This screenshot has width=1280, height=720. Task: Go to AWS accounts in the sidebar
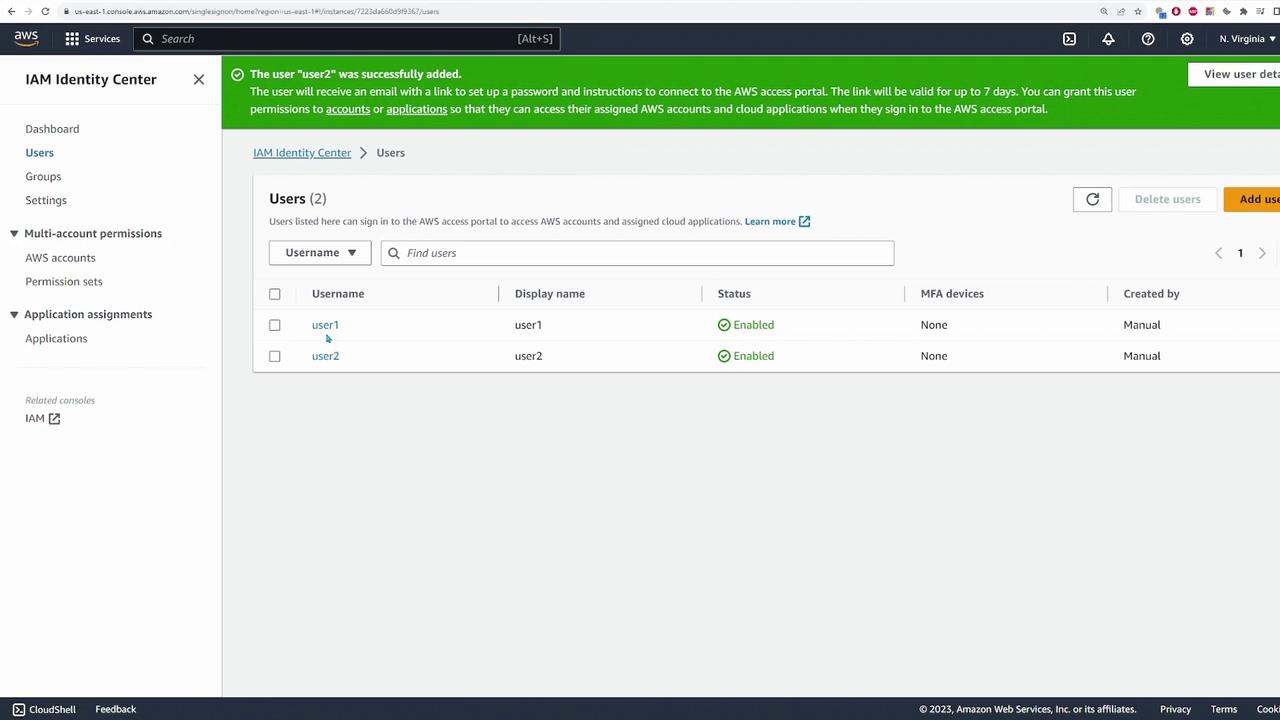pyautogui.click(x=60, y=258)
